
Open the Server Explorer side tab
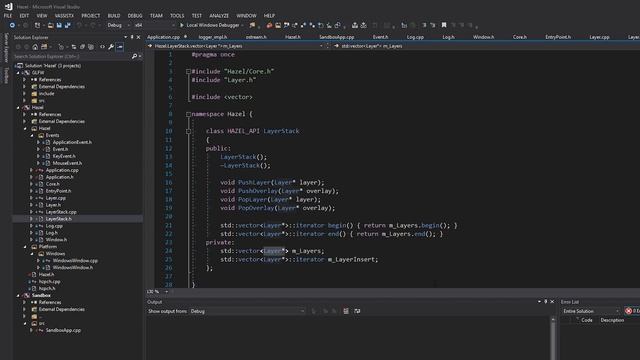click(x=6, y=48)
